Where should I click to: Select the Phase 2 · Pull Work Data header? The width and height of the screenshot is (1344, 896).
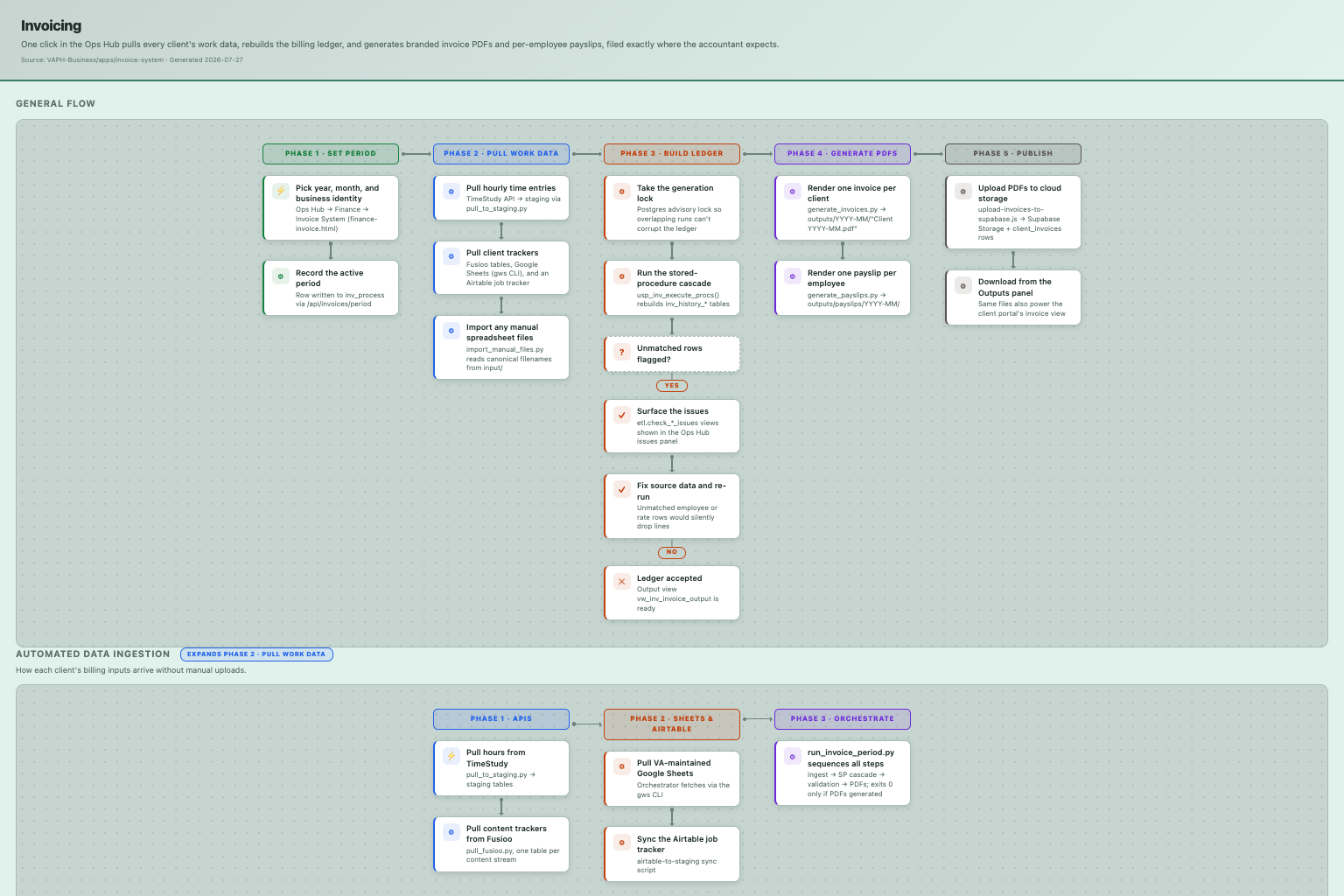tap(501, 153)
